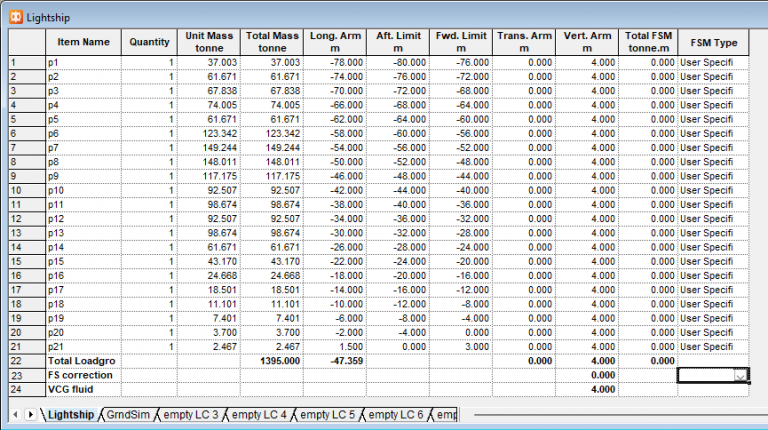
Task: Open the empty LC 3 tab
Action: (x=190, y=414)
